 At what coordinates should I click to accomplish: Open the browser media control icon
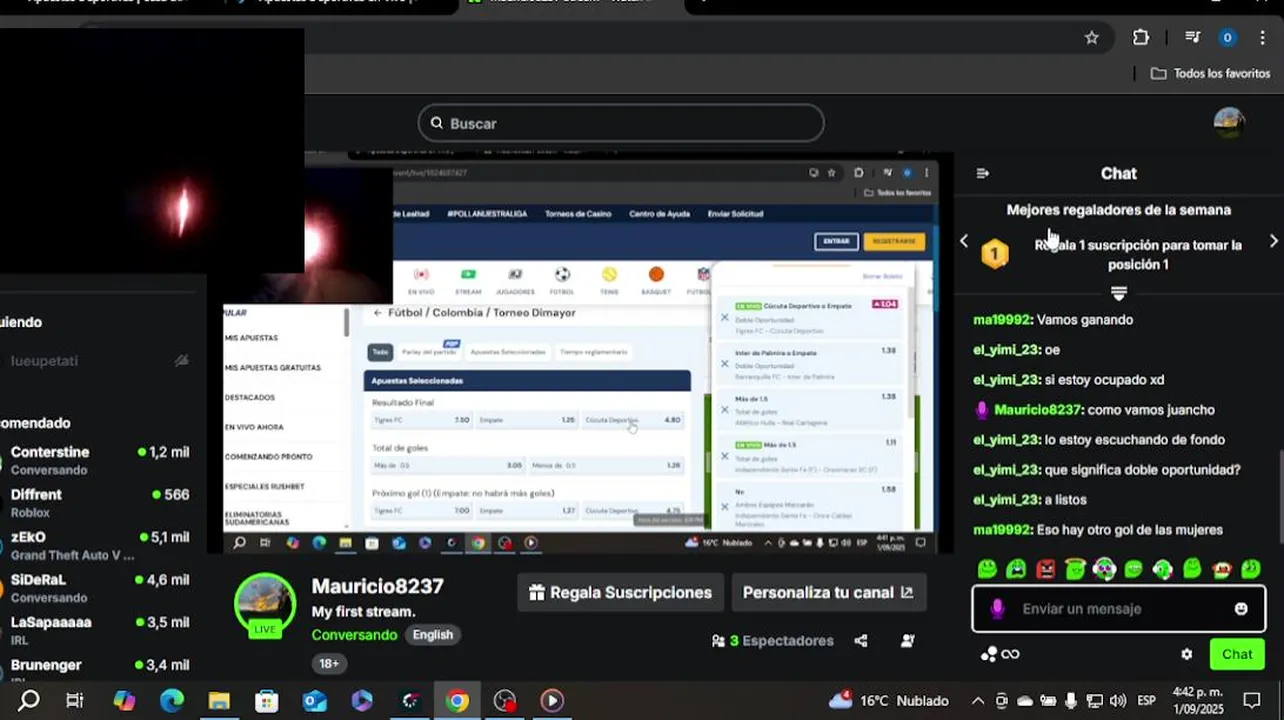pyautogui.click(x=1192, y=38)
